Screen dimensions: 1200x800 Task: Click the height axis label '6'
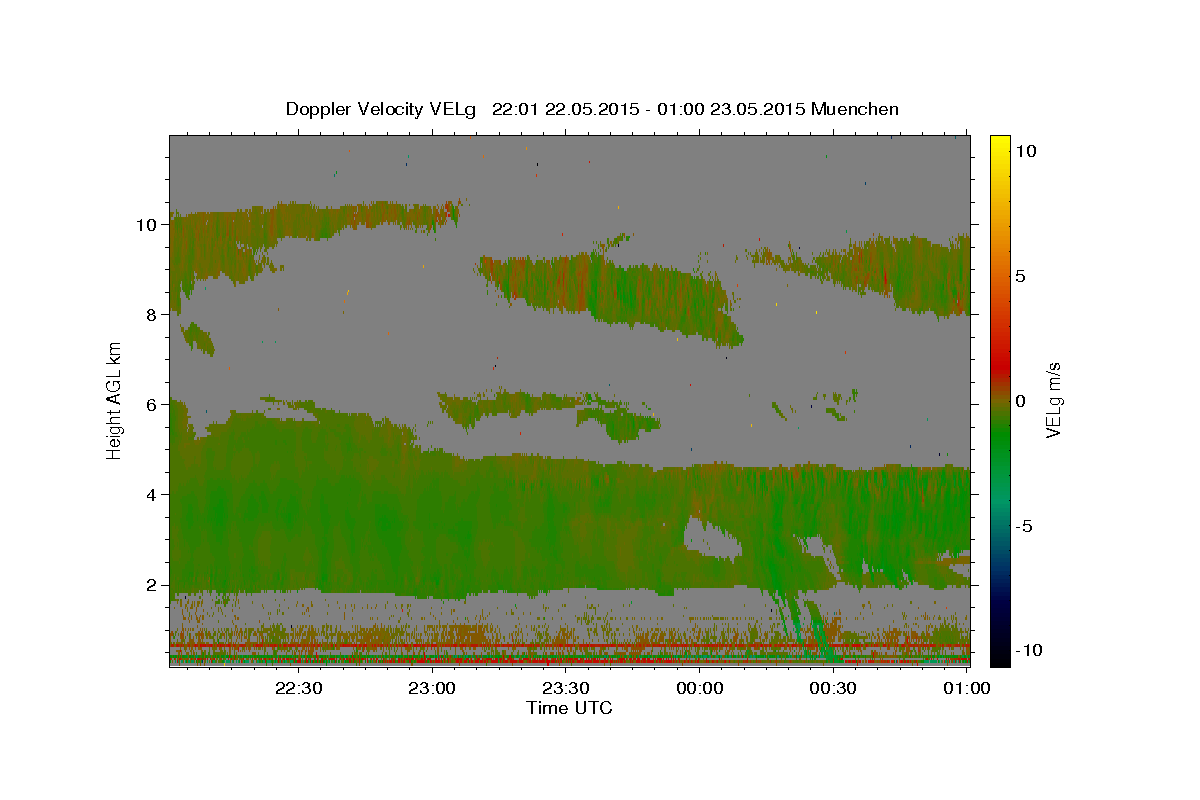(x=151, y=404)
